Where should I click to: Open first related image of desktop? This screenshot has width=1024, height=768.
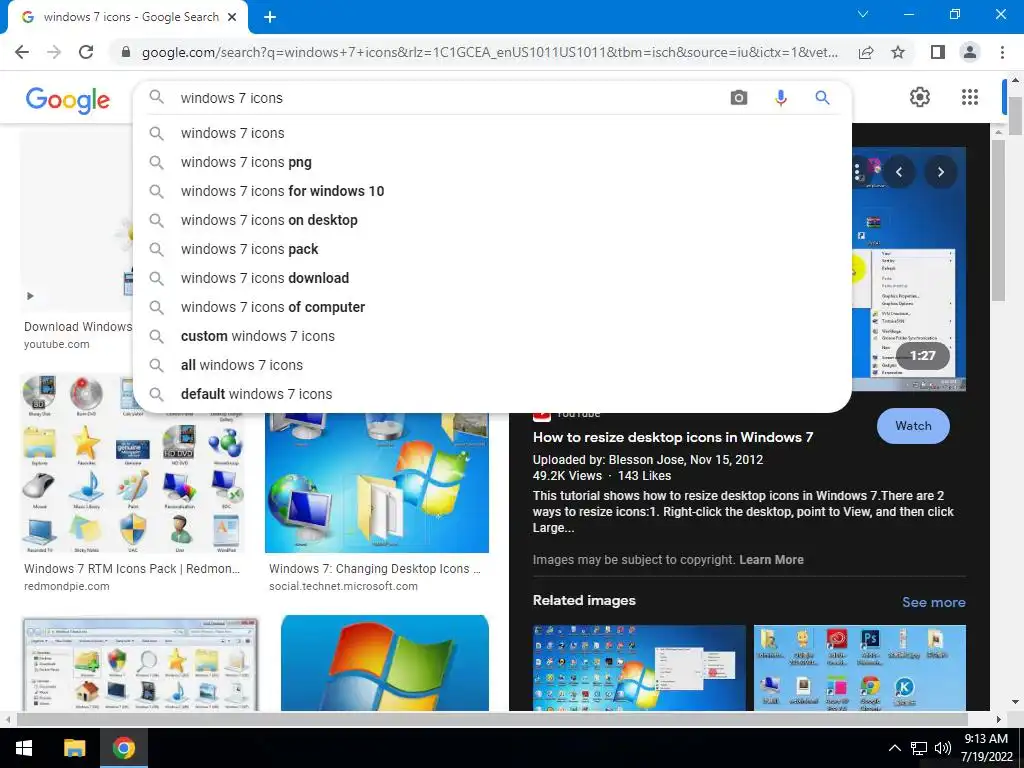click(x=639, y=668)
